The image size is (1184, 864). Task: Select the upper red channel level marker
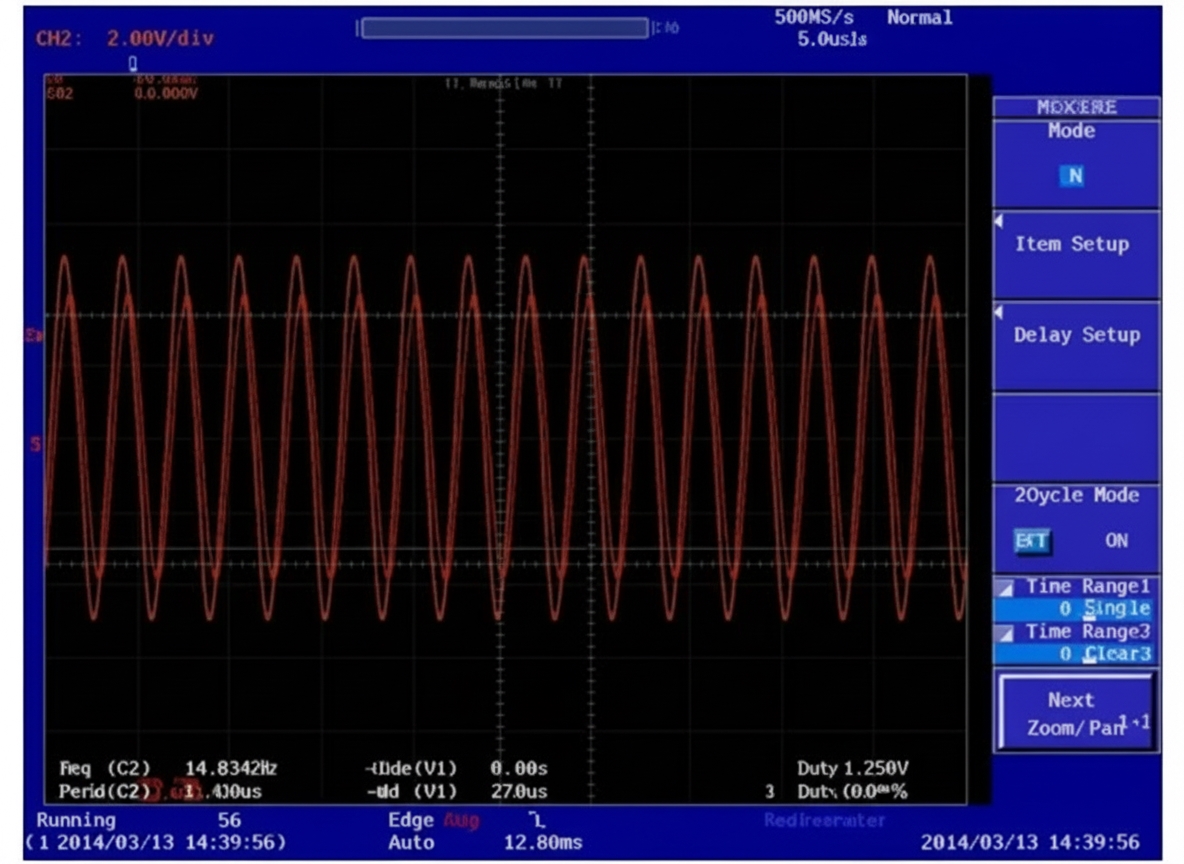(x=37, y=334)
